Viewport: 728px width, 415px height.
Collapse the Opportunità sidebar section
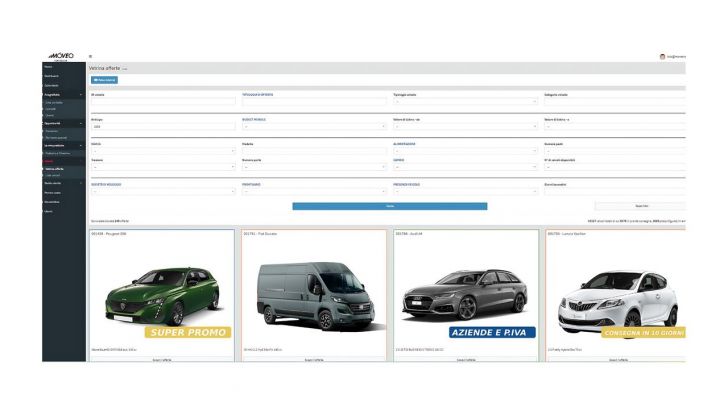tap(64, 123)
